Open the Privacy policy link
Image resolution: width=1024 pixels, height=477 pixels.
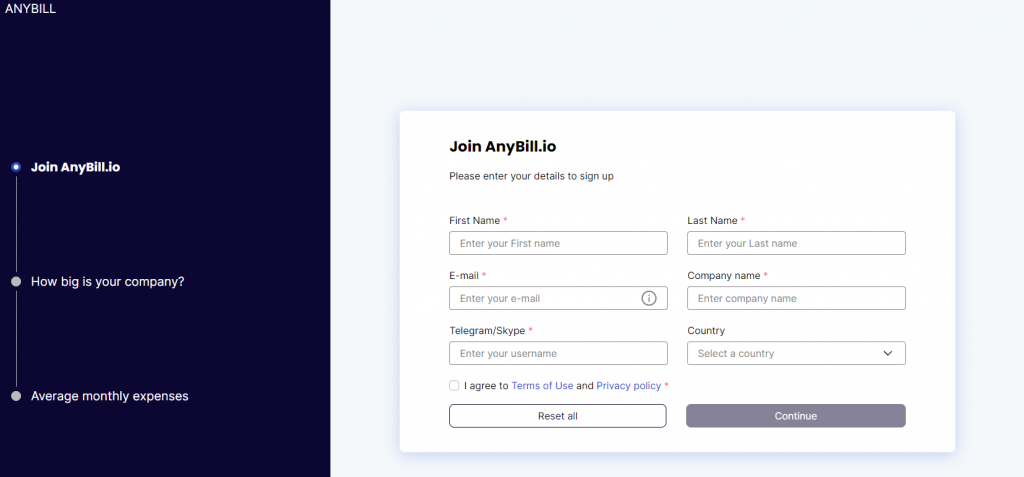pyautogui.click(x=628, y=386)
